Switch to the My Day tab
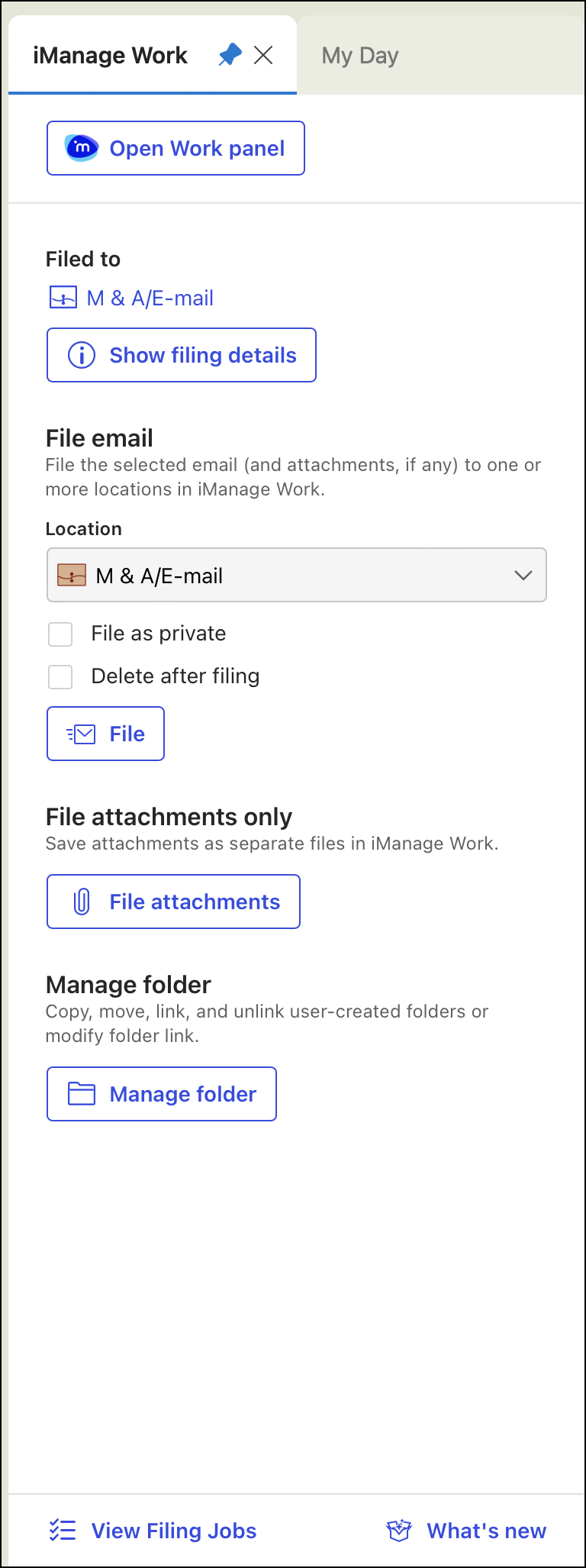Viewport: 586px width, 1568px height. pyautogui.click(x=360, y=56)
